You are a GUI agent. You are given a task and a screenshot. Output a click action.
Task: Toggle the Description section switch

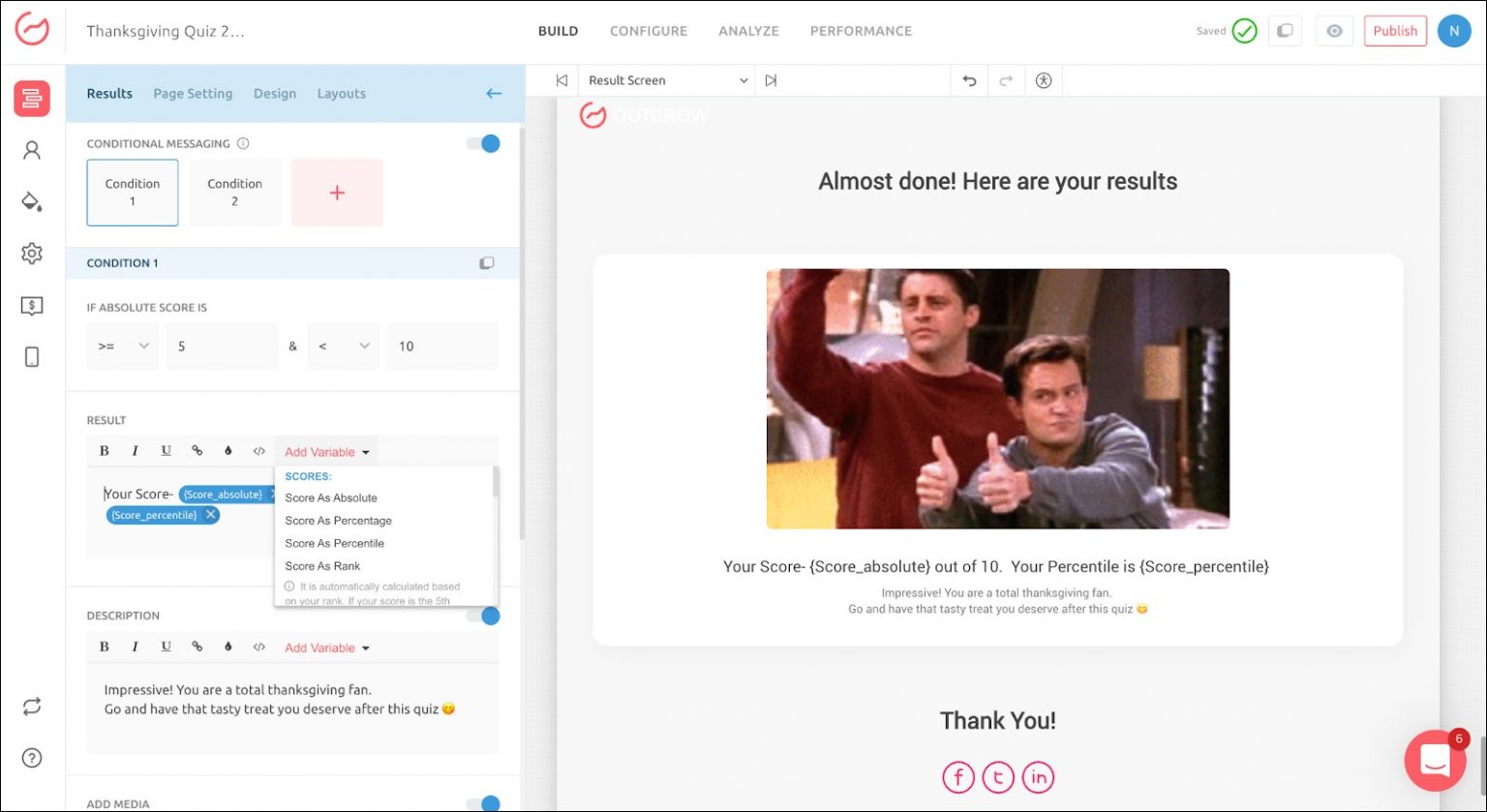(483, 617)
